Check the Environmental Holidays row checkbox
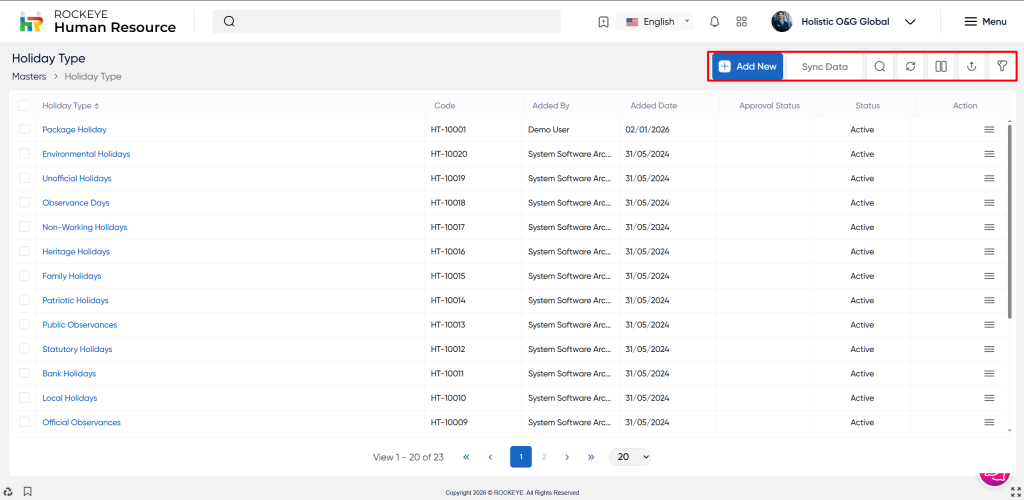The width and height of the screenshot is (1024, 500). tap(24, 154)
